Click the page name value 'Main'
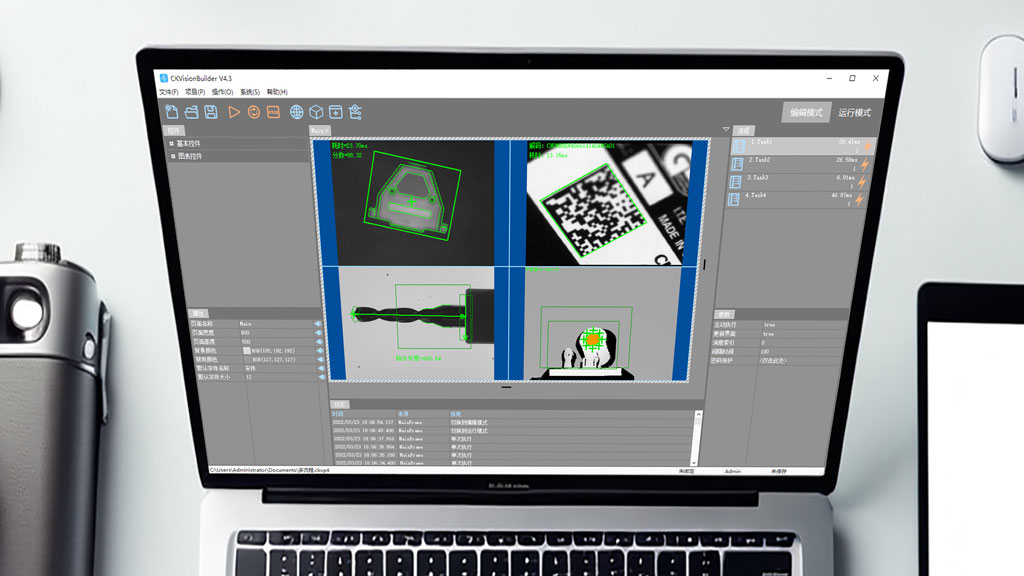 [246, 324]
